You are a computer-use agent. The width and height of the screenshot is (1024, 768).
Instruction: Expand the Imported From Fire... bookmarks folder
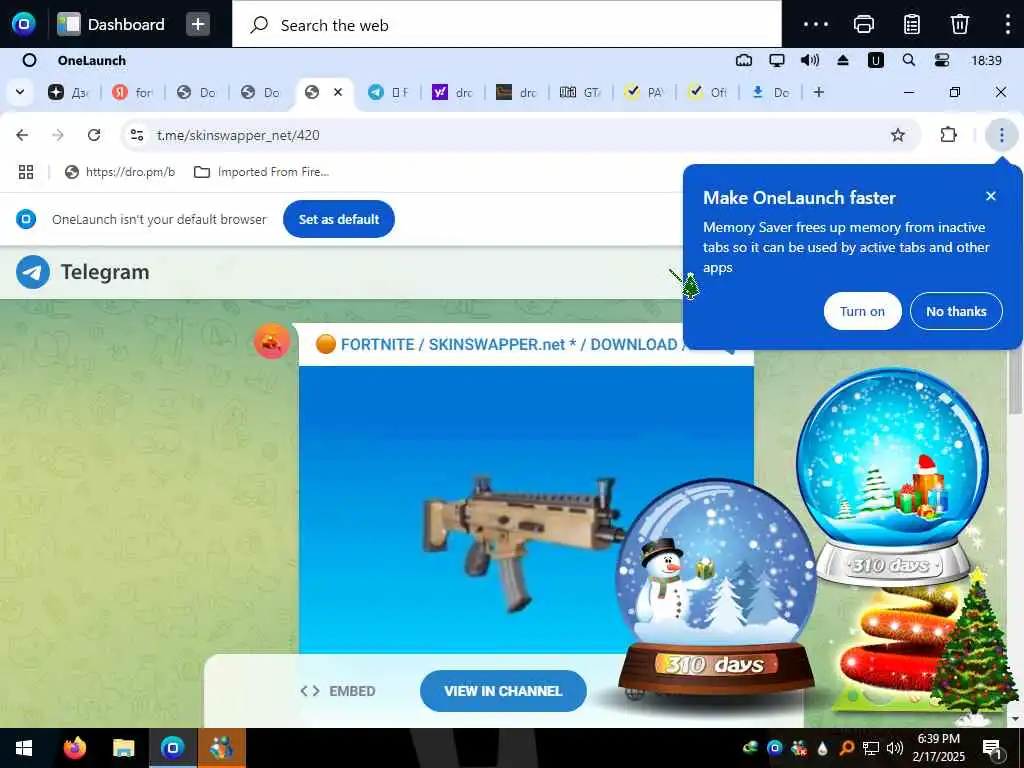[261, 172]
